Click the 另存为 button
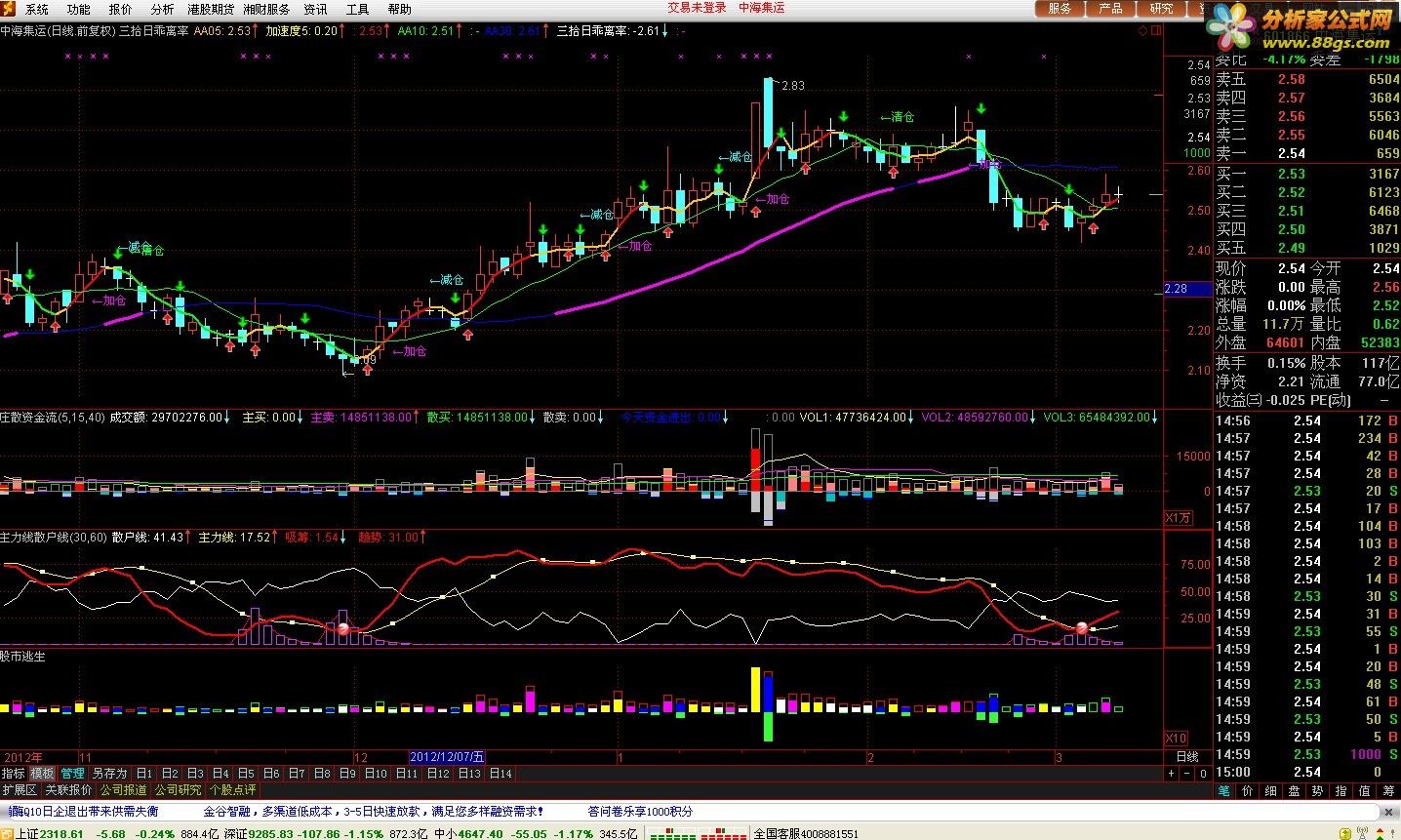1401x840 pixels. [109, 774]
